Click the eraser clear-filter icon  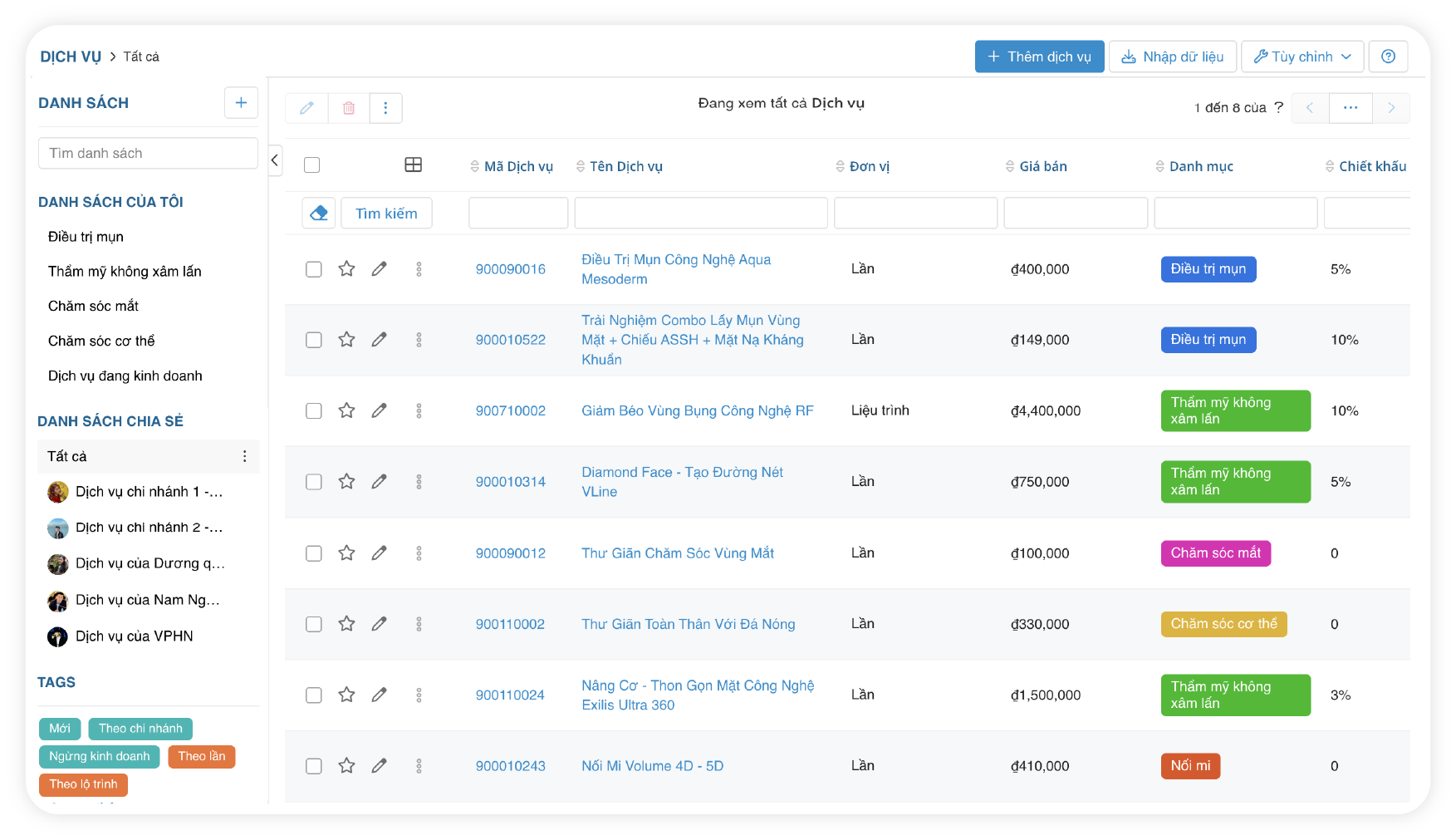click(x=319, y=214)
